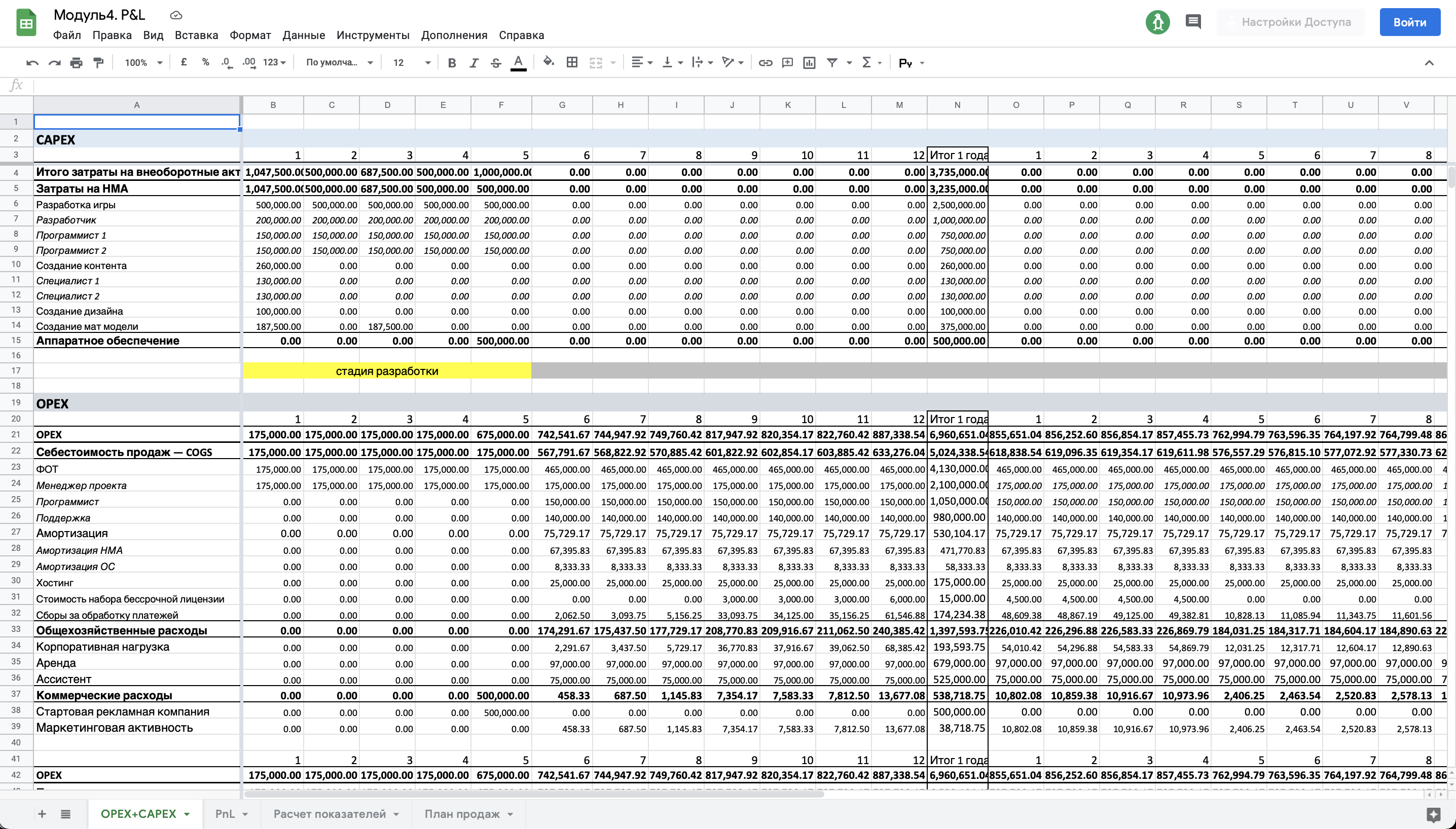
Task: Open the Данные menu
Action: (304, 35)
